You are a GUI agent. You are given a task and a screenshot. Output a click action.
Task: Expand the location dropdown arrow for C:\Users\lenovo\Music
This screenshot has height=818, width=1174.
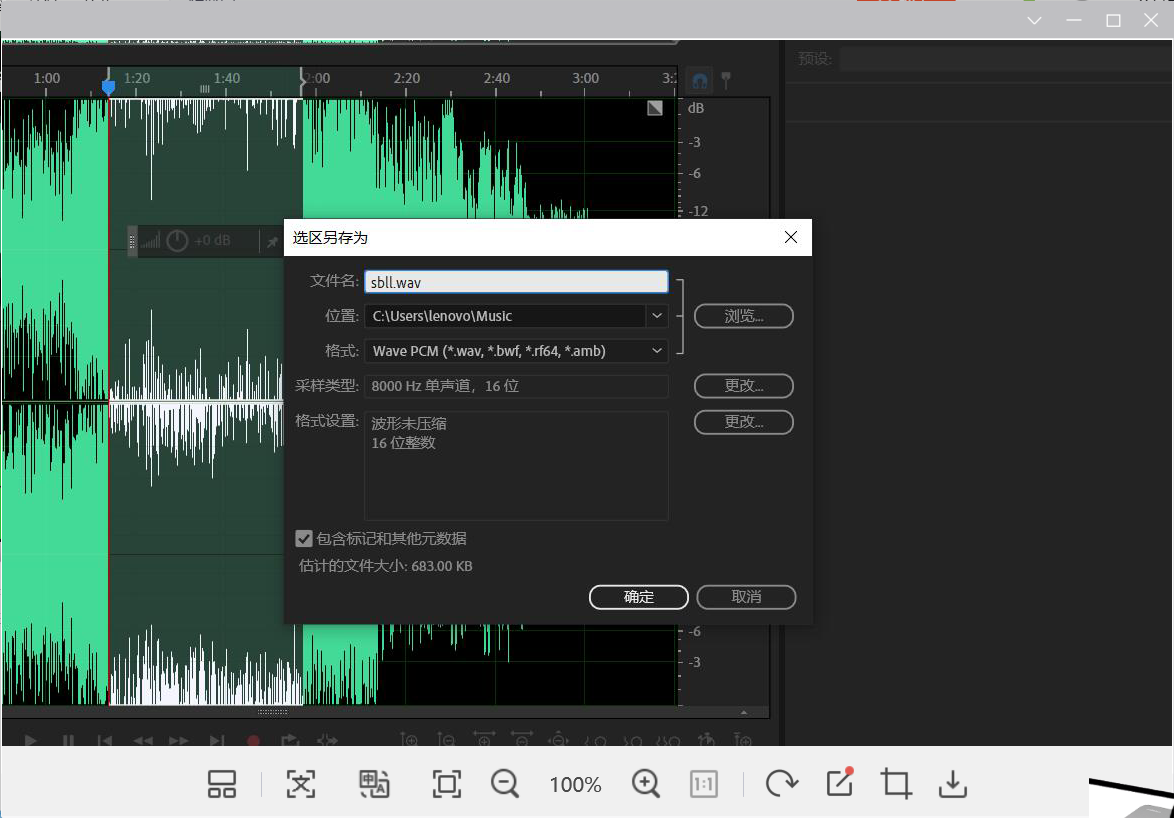(657, 316)
